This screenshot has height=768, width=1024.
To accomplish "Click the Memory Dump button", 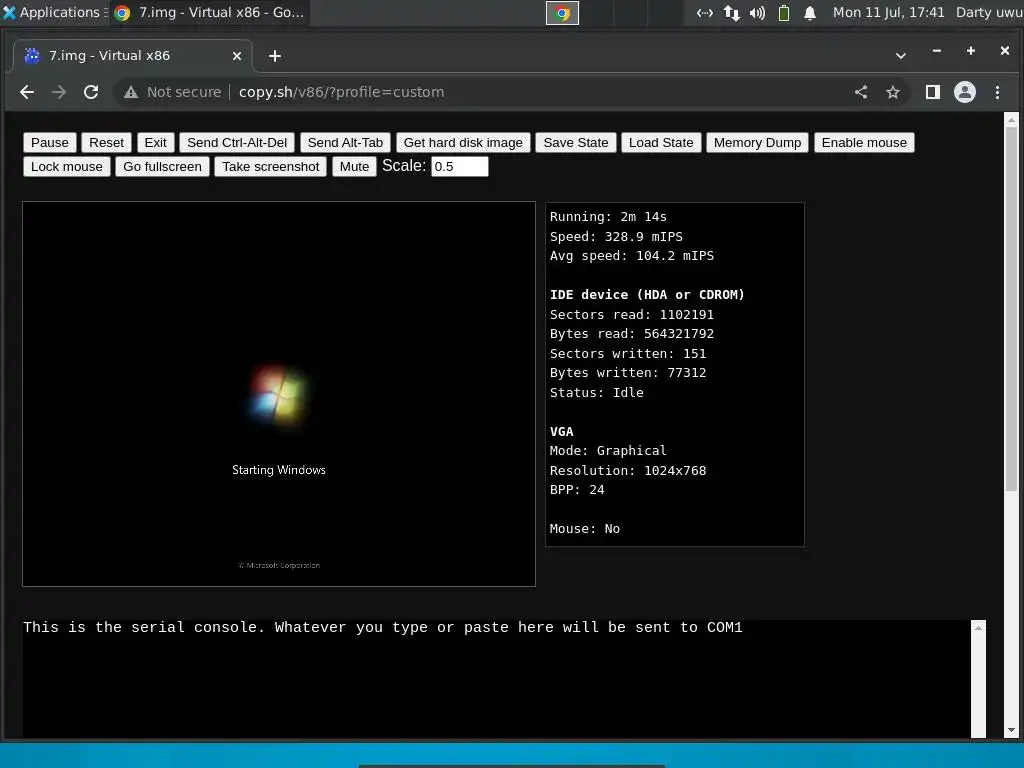I will tap(758, 142).
